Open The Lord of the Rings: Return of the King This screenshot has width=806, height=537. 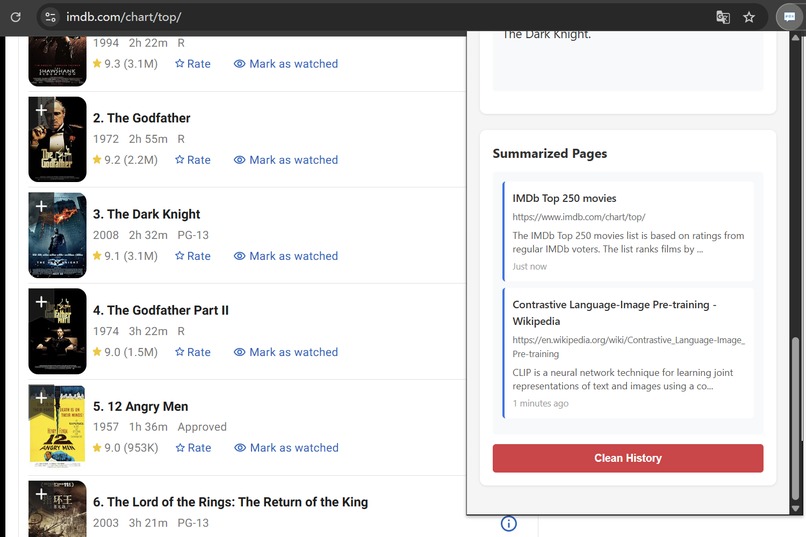click(230, 502)
